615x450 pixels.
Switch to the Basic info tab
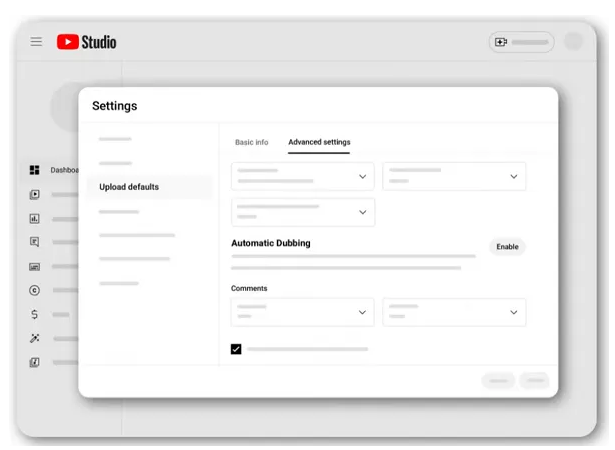pos(251,142)
